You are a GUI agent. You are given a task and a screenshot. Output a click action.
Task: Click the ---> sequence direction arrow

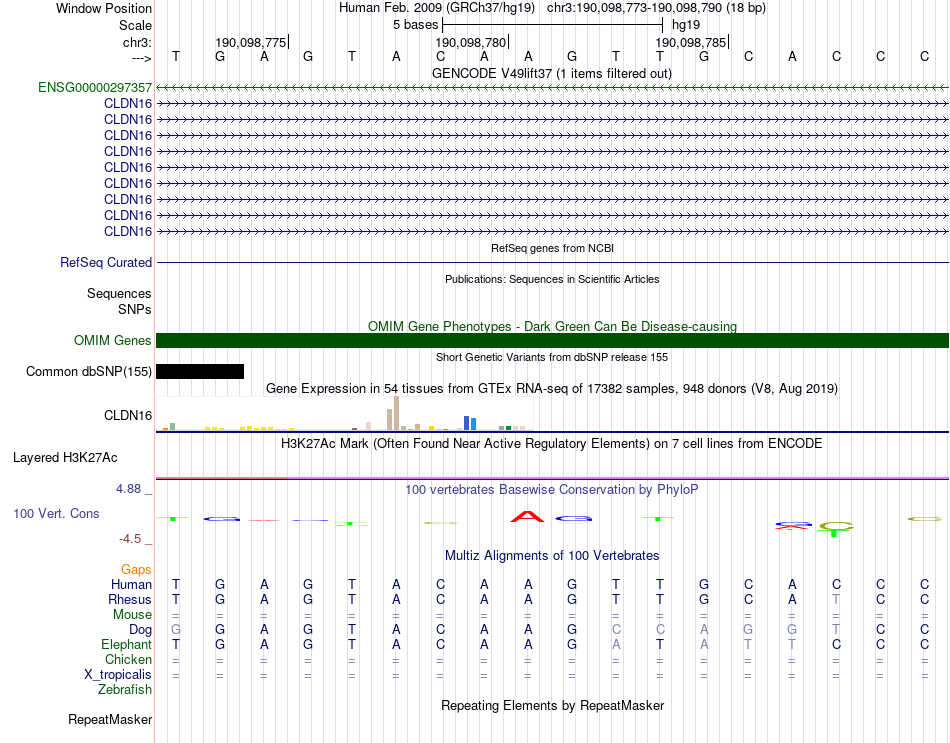142,58
